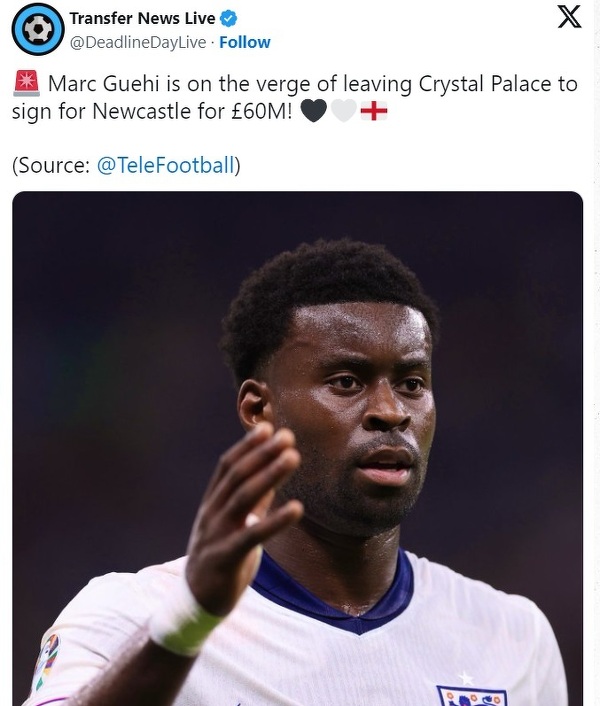Click the black heart emoji
Image resolution: width=600 pixels, height=706 pixels.
[313, 112]
